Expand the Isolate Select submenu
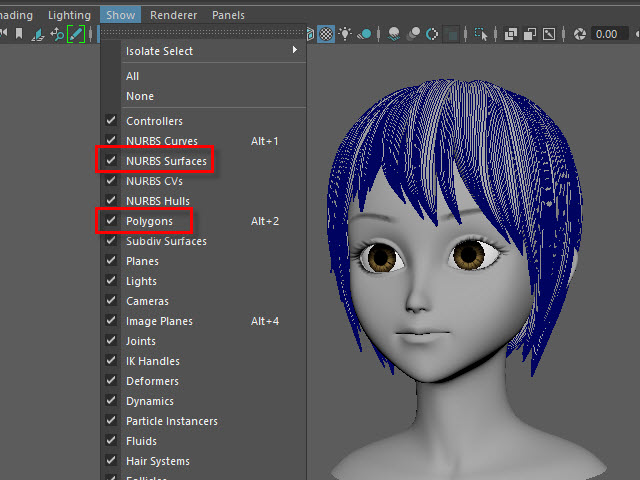This screenshot has height=480, width=640. [160, 51]
